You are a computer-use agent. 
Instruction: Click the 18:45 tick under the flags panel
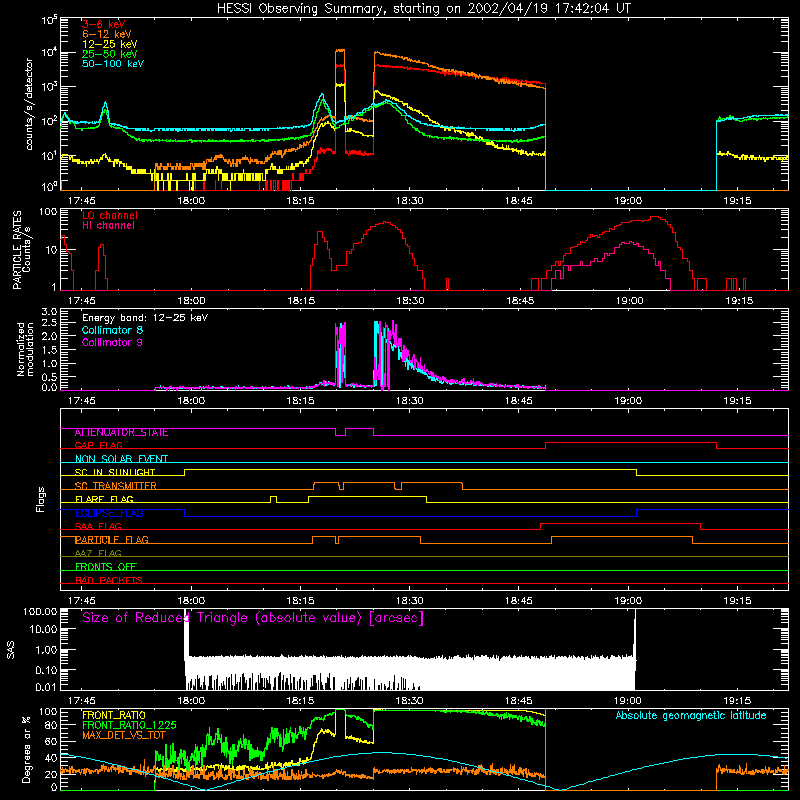click(519, 601)
